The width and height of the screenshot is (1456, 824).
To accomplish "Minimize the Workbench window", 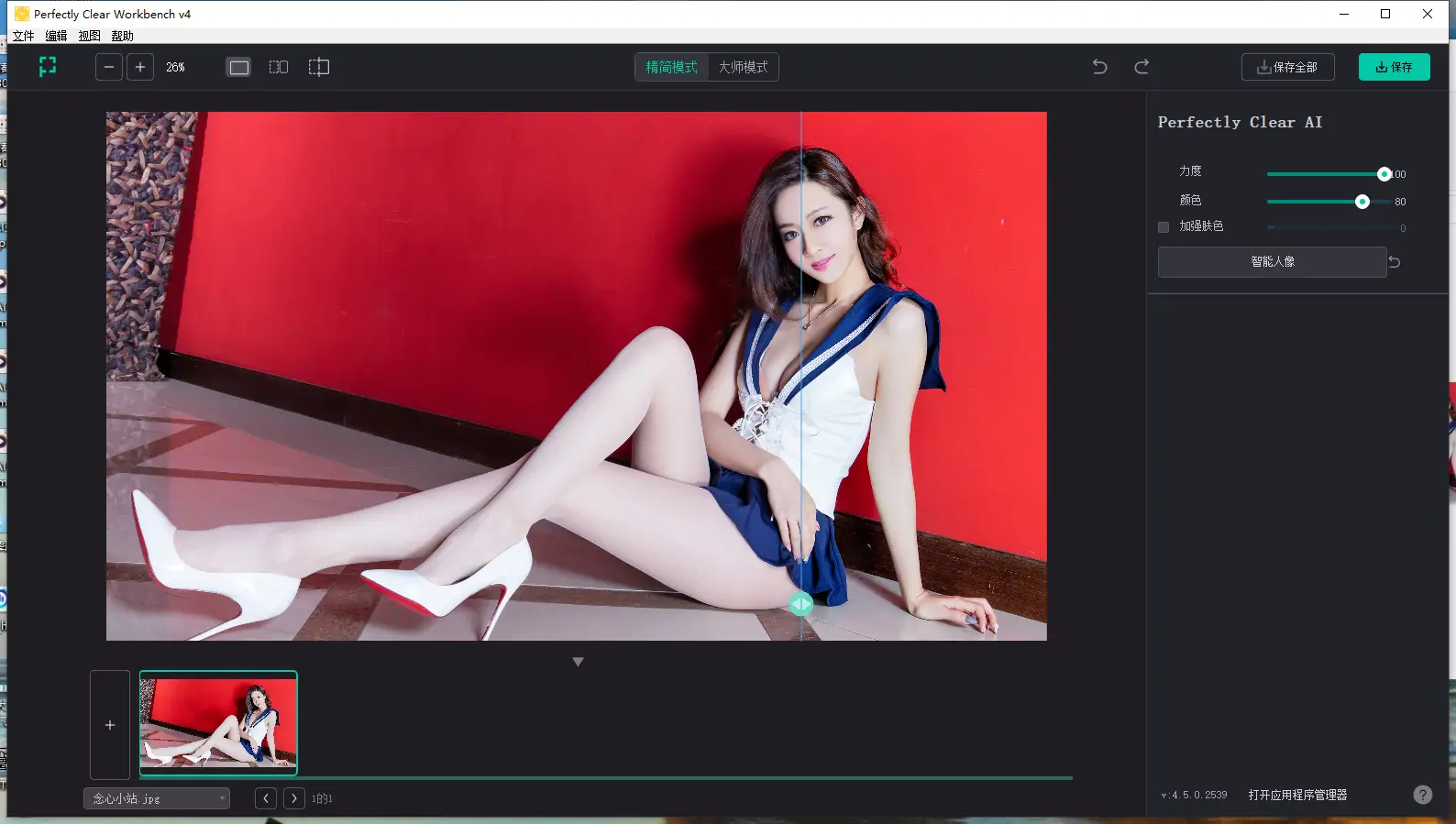I will pos(1344,14).
